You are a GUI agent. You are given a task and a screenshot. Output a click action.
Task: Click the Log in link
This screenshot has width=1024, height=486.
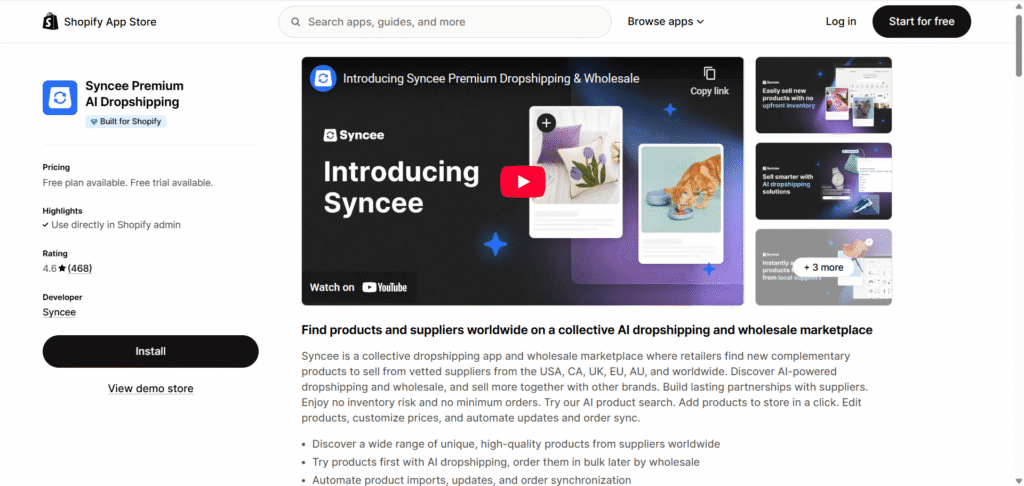pos(841,22)
